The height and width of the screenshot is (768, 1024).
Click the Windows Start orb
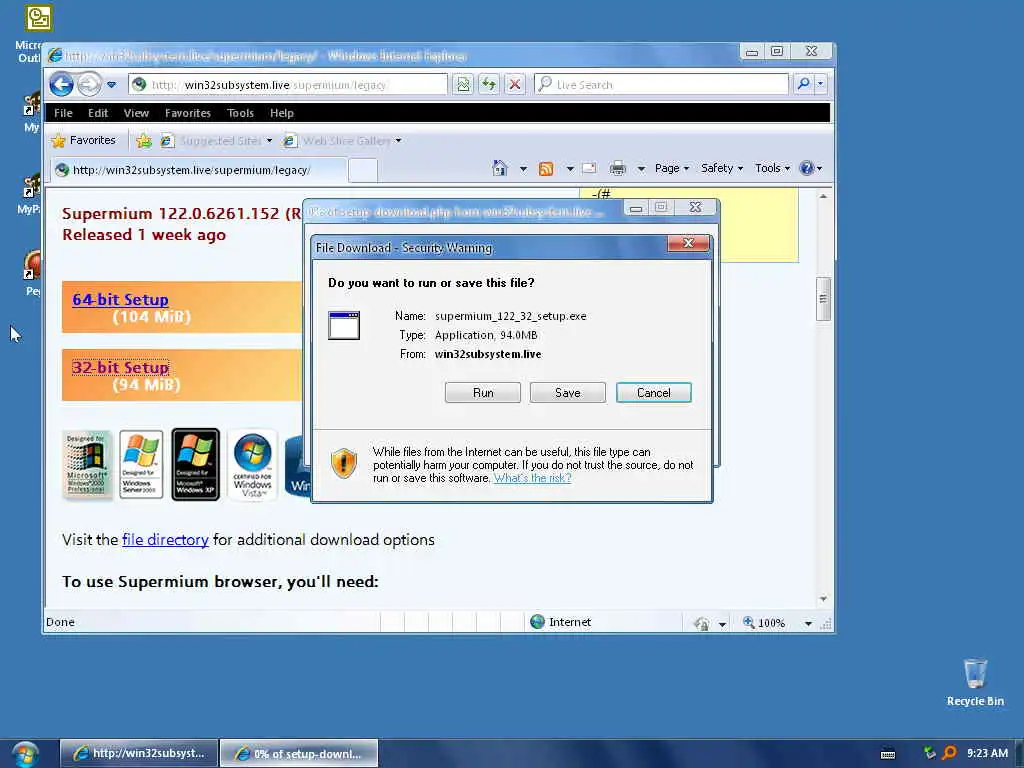click(x=25, y=754)
